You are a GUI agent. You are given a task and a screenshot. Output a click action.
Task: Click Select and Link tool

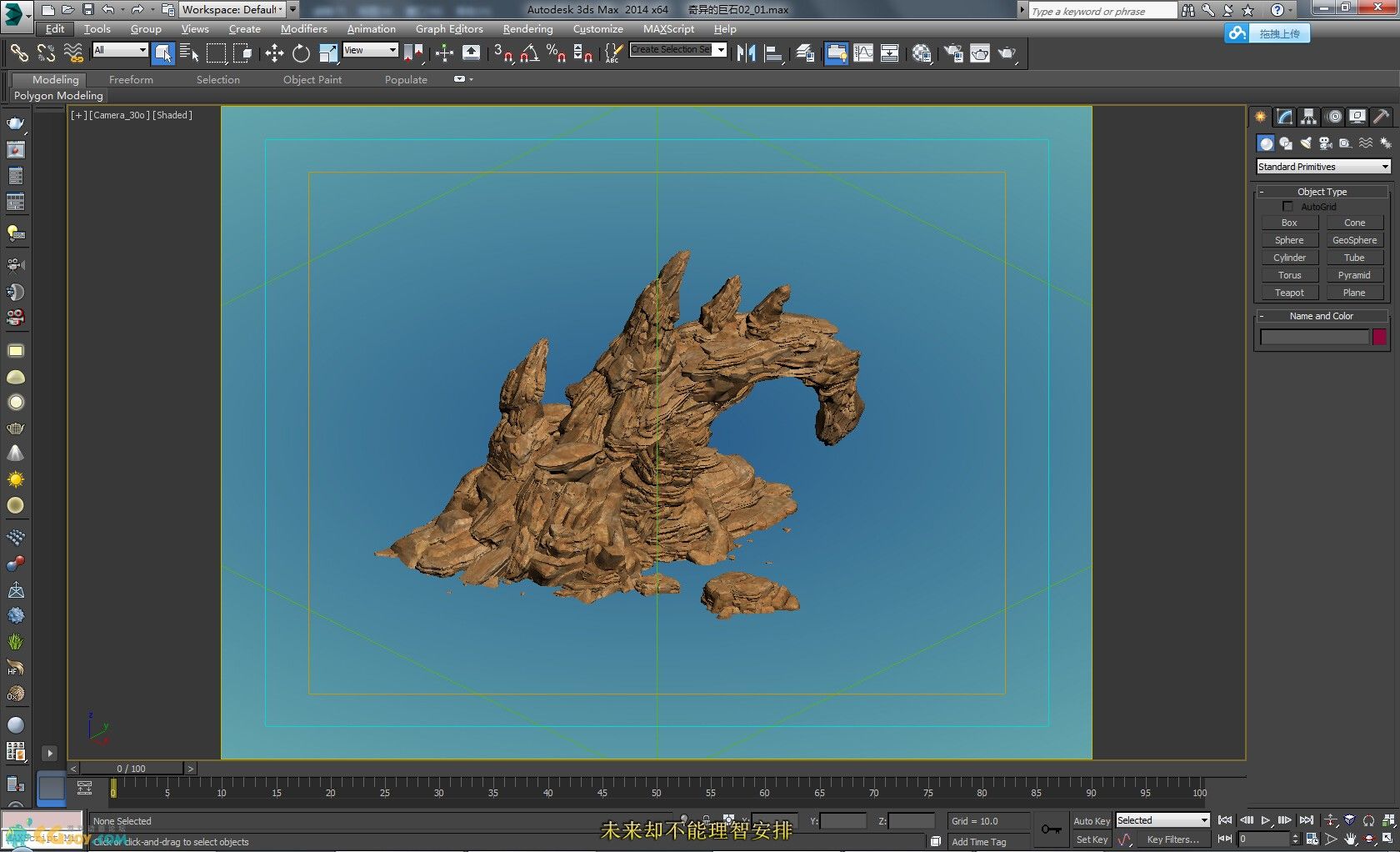(x=18, y=53)
